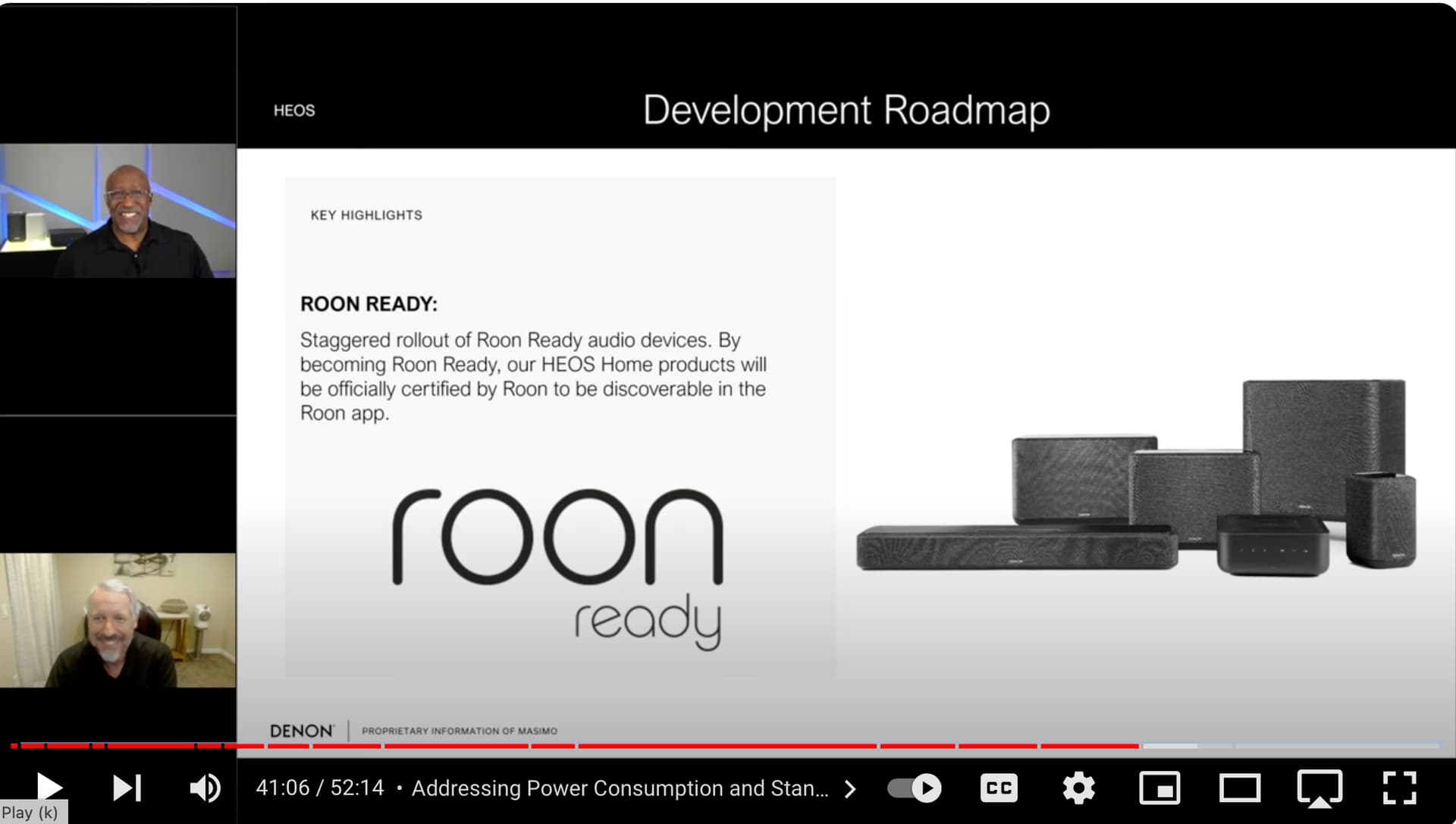
Task: Seek on the red video progress bar
Action: [576, 746]
